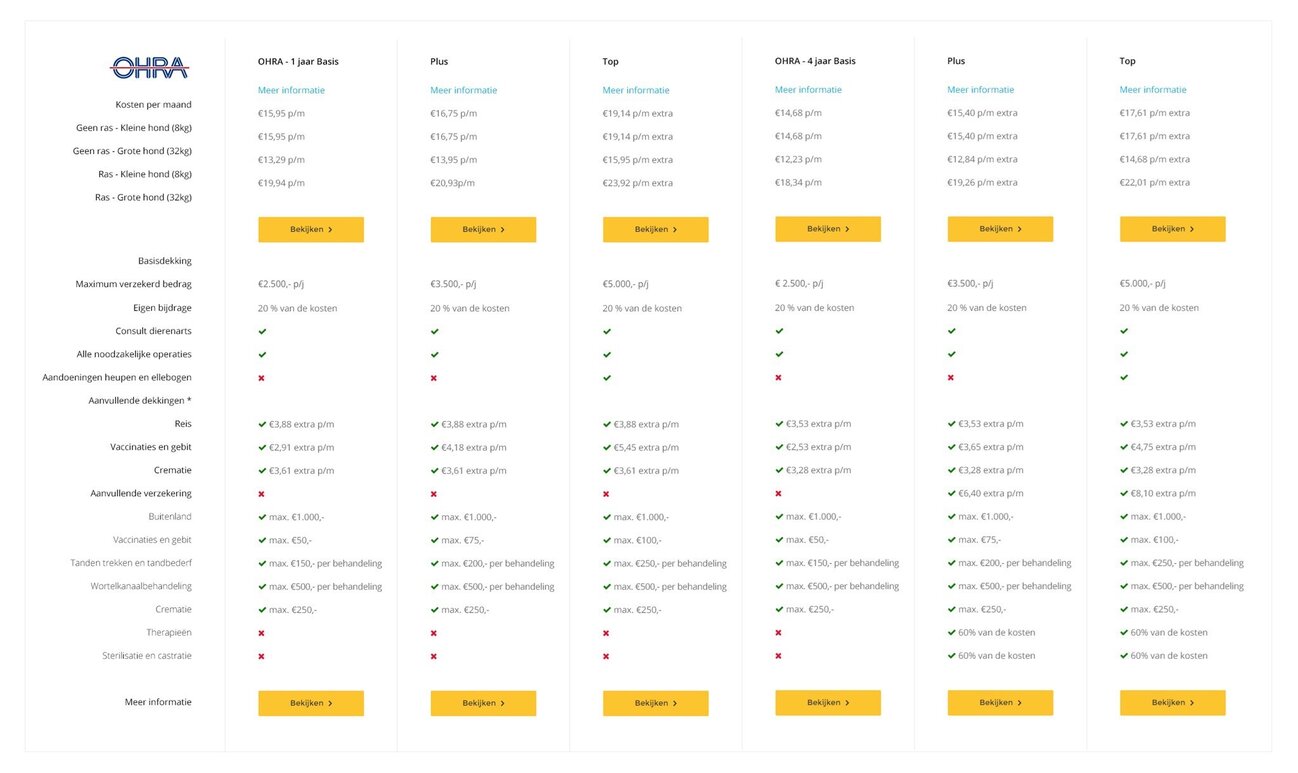Click the Meer informatie label in the left column
Screen dimensions: 1298x773
[x=158, y=702]
